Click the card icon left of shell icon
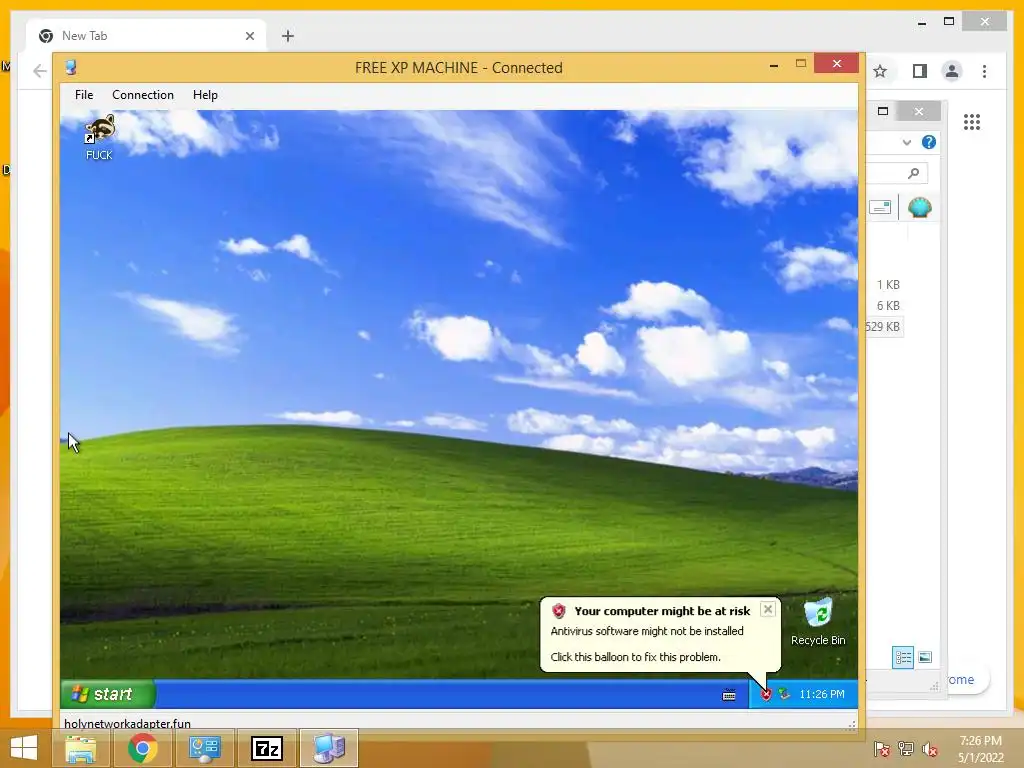This screenshot has height=768, width=1024. coord(880,208)
